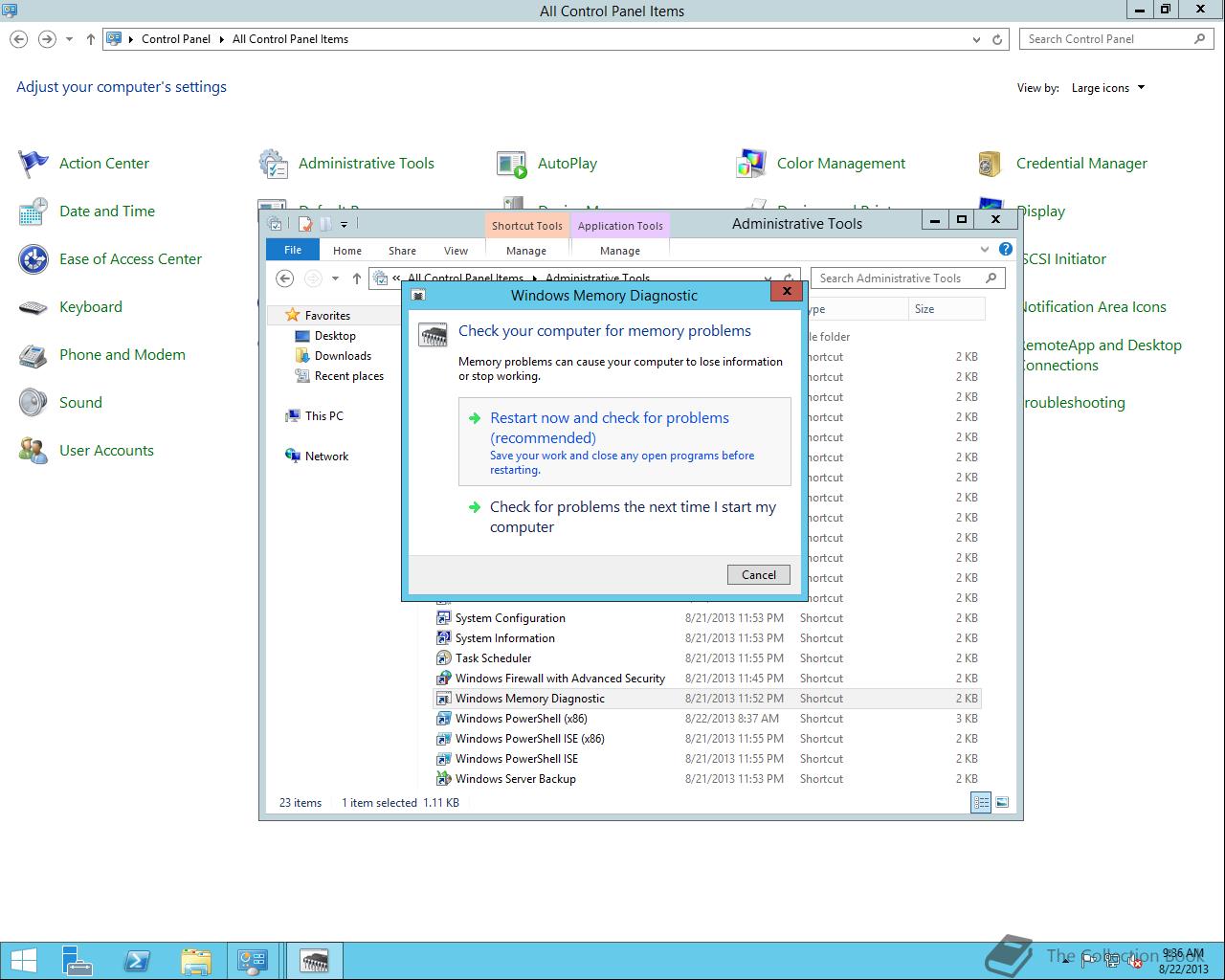Open the Share ribbon tab
Image resolution: width=1225 pixels, height=980 pixels.
pos(402,251)
